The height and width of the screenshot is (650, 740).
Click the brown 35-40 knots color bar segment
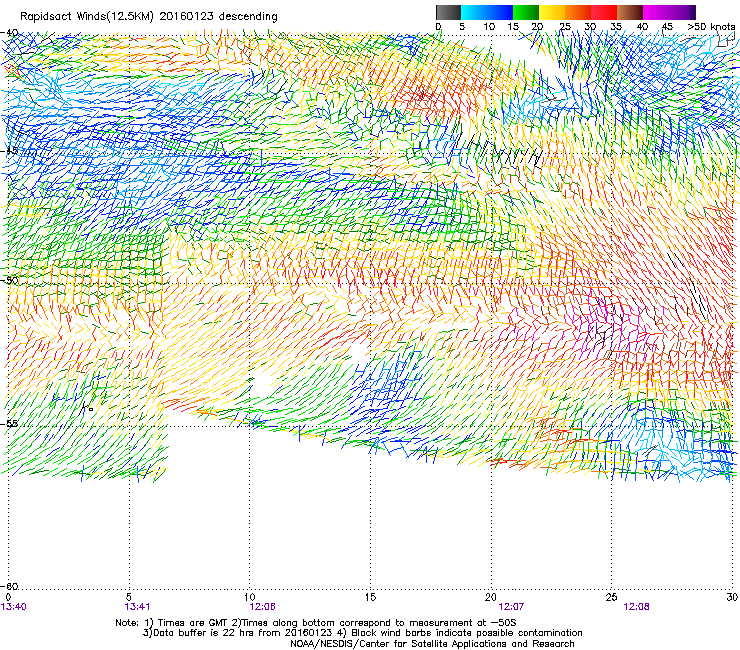[x=630, y=12]
